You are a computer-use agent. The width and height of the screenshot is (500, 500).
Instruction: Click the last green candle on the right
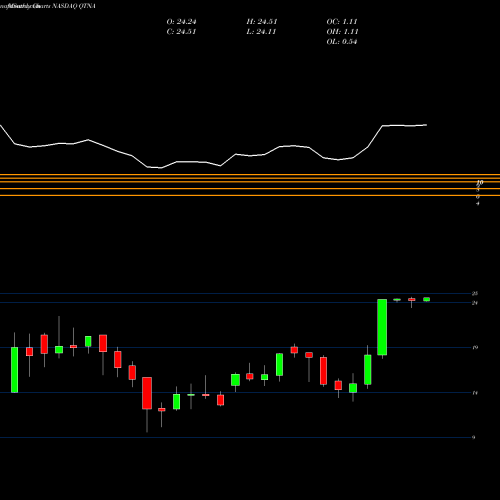point(427,299)
